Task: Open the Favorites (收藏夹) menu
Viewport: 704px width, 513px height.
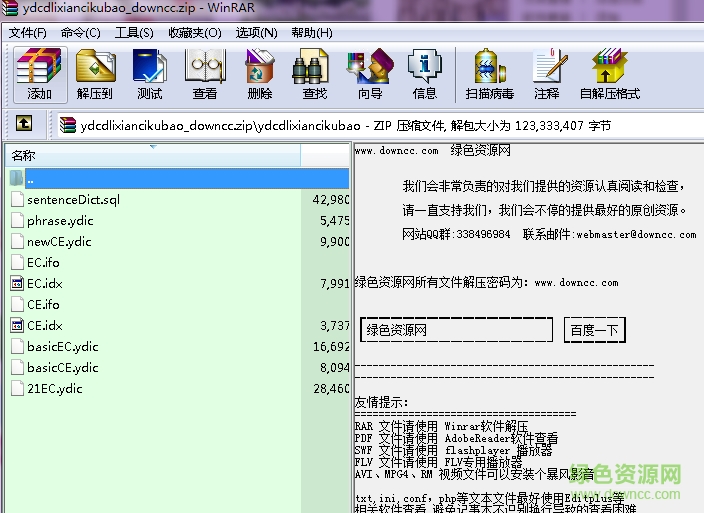Action: pyautogui.click(x=195, y=32)
